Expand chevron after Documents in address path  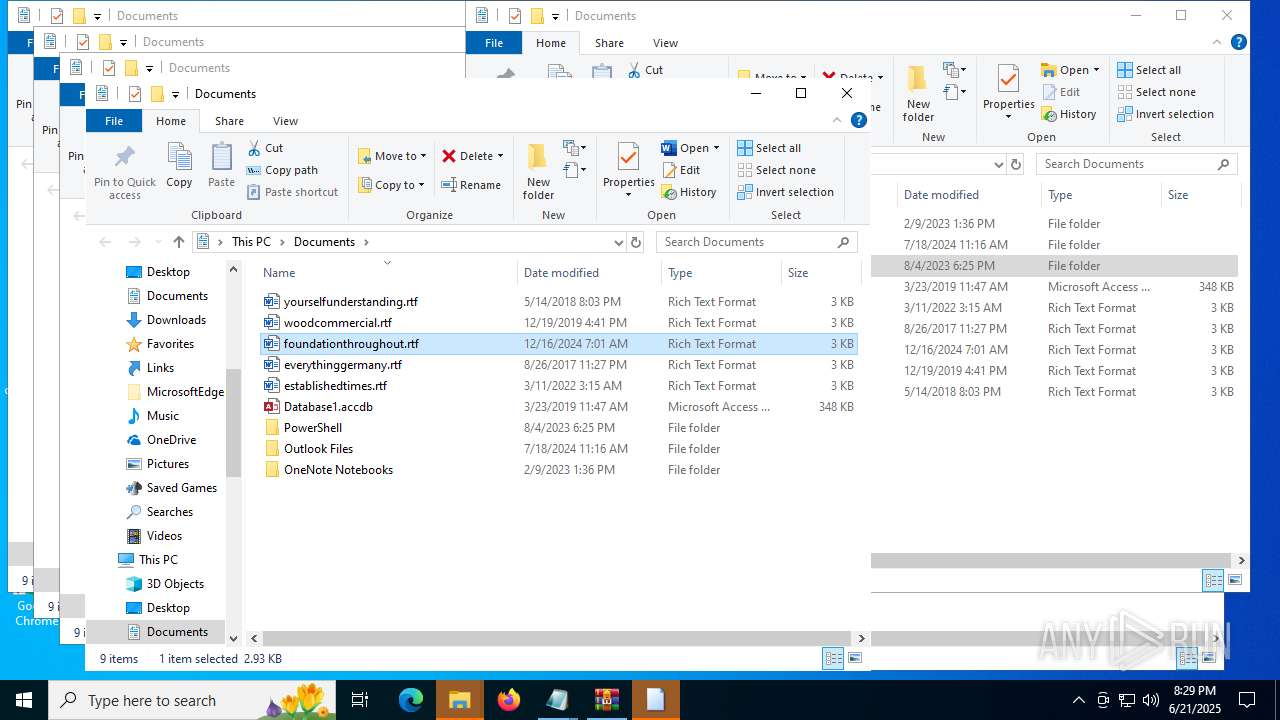(x=366, y=242)
